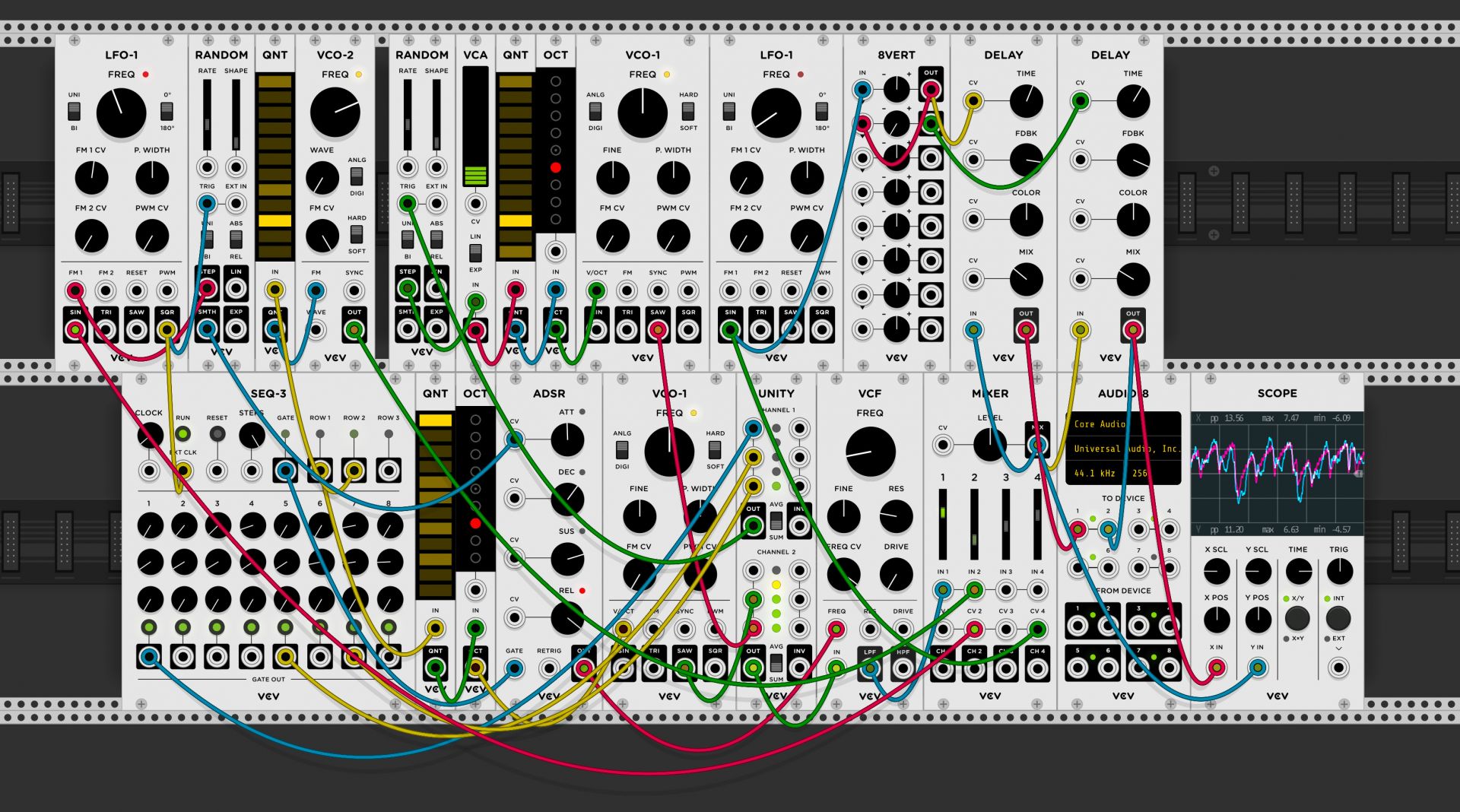The image size is (1460, 812).
Task: Click the ADSR RETRIG input port
Action: click(548, 668)
